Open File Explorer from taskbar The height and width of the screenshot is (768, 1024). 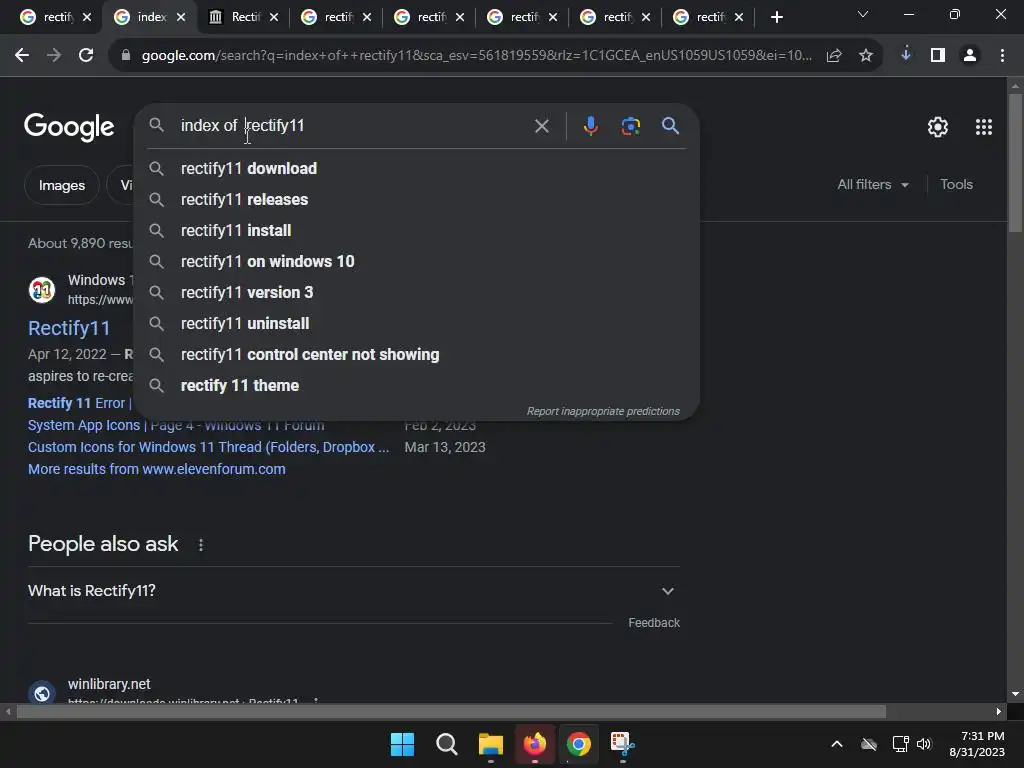tap(490, 744)
